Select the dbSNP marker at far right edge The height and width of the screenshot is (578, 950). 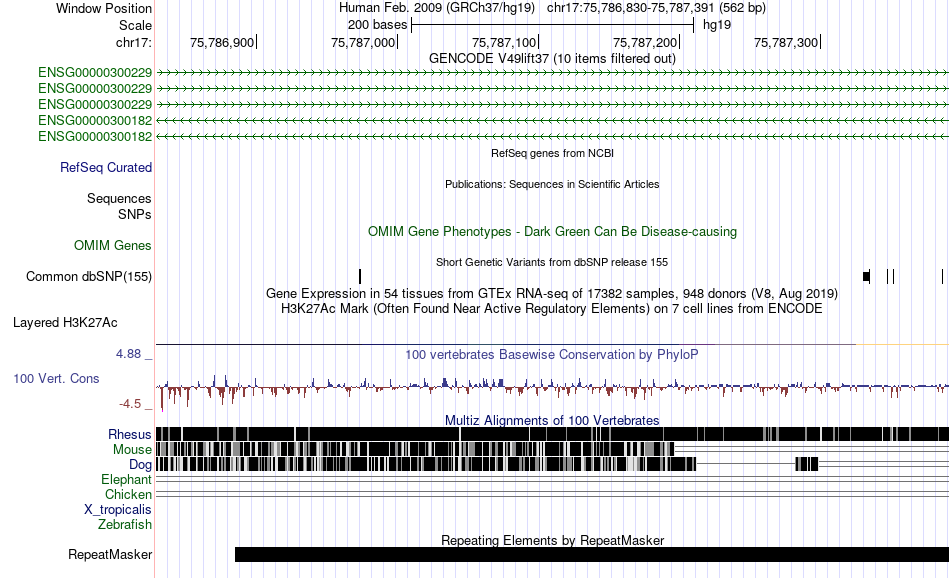(943, 277)
